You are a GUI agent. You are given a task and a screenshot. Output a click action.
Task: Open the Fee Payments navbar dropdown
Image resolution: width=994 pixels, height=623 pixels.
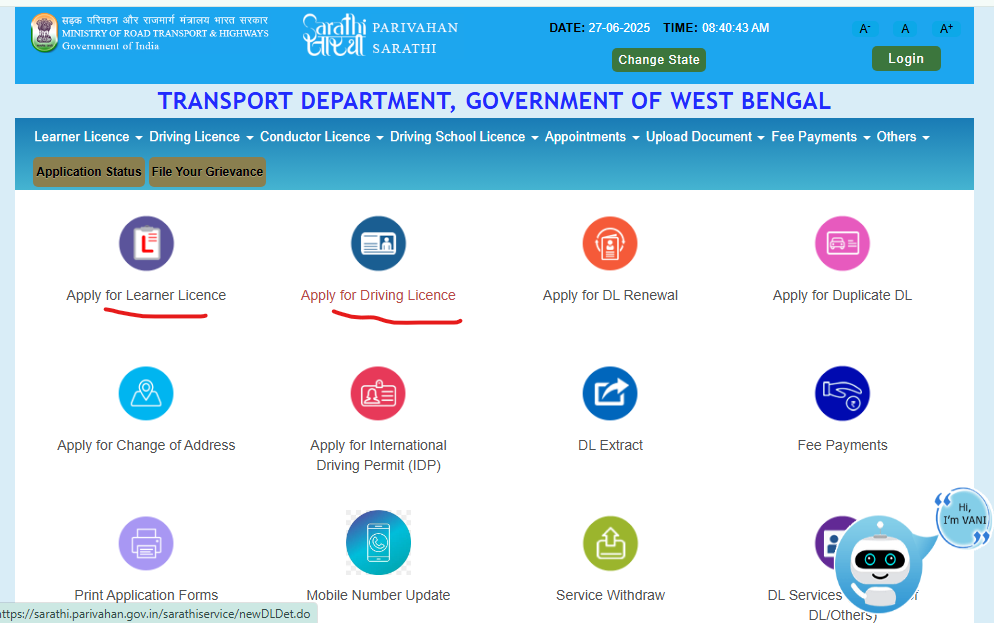[820, 137]
